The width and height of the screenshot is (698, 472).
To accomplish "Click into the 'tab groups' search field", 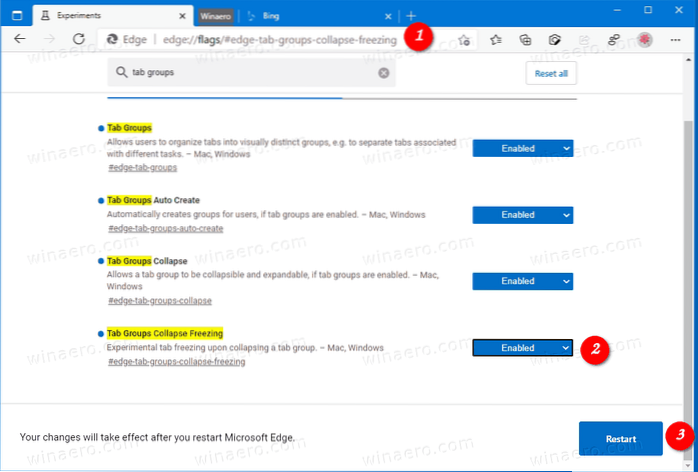I will (250, 73).
